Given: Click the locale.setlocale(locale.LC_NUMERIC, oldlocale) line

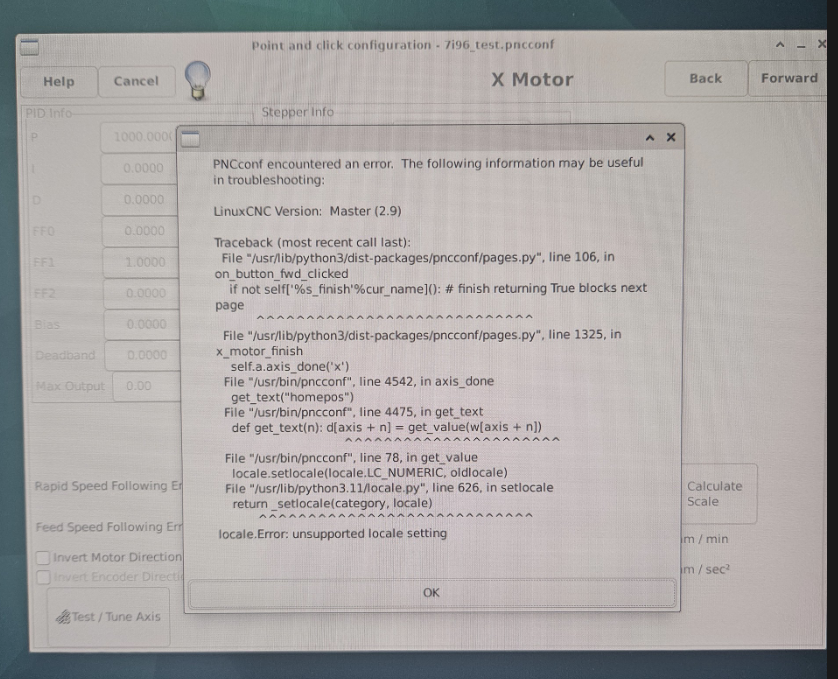Looking at the screenshot, I should [369, 473].
